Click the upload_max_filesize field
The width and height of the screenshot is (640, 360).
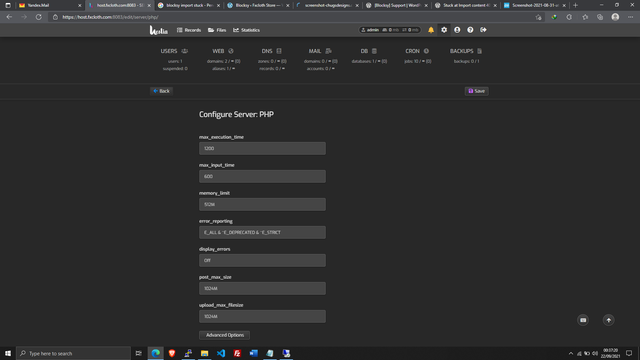point(262,316)
